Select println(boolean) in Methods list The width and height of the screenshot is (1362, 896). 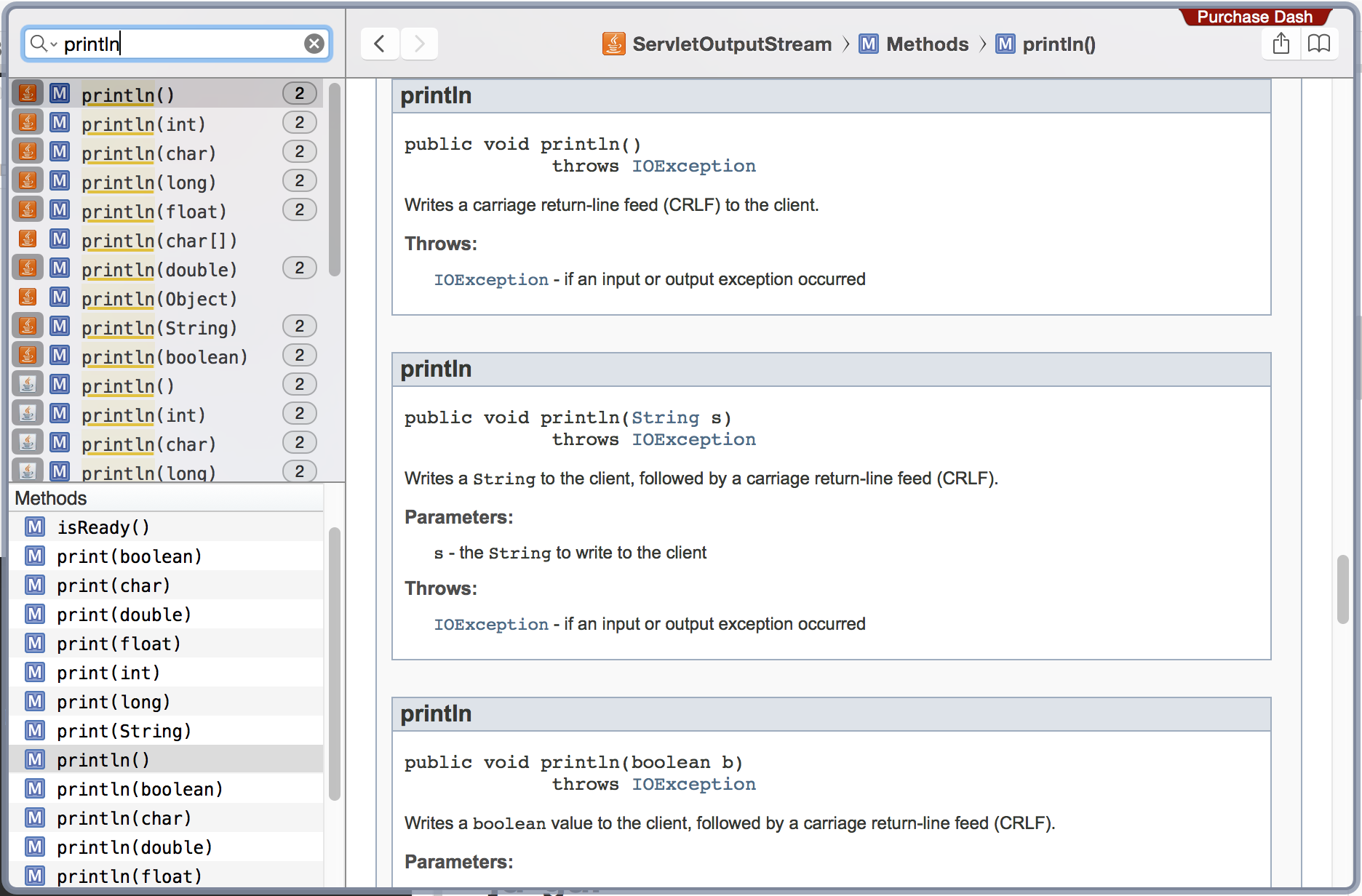(166, 789)
